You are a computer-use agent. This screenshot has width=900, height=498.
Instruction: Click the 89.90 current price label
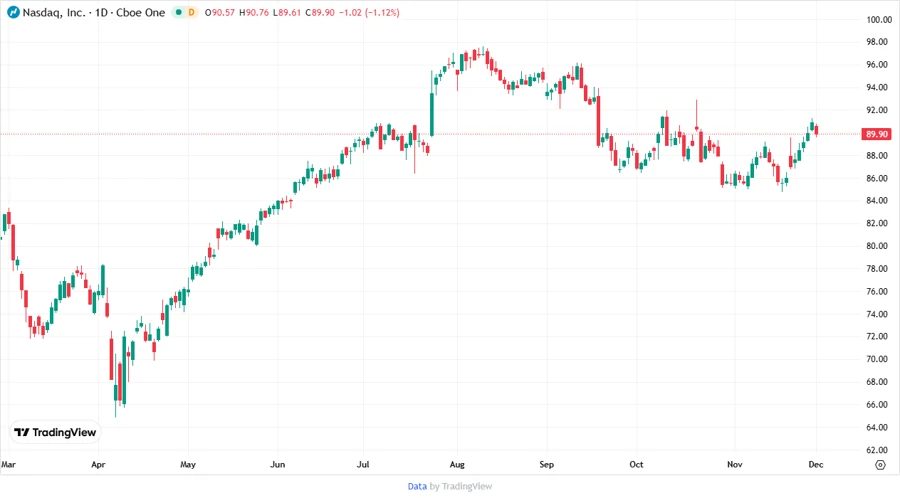pos(876,134)
